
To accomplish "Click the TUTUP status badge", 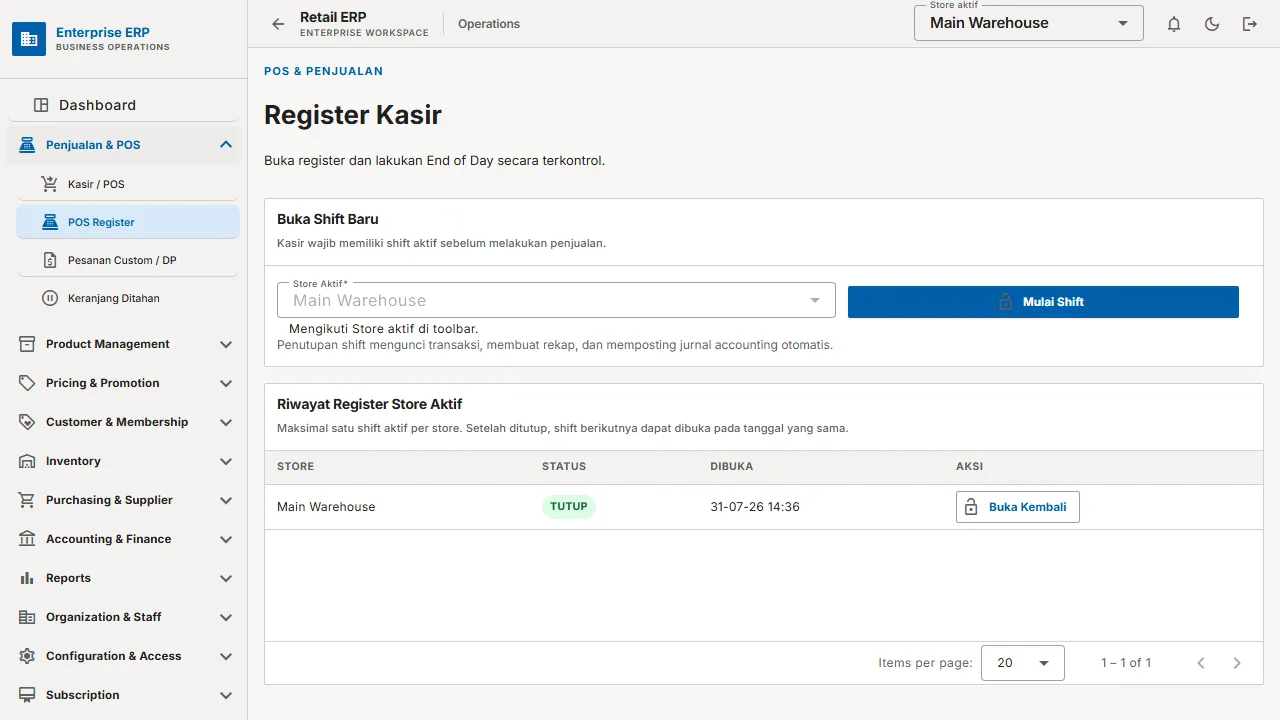I will click(569, 506).
